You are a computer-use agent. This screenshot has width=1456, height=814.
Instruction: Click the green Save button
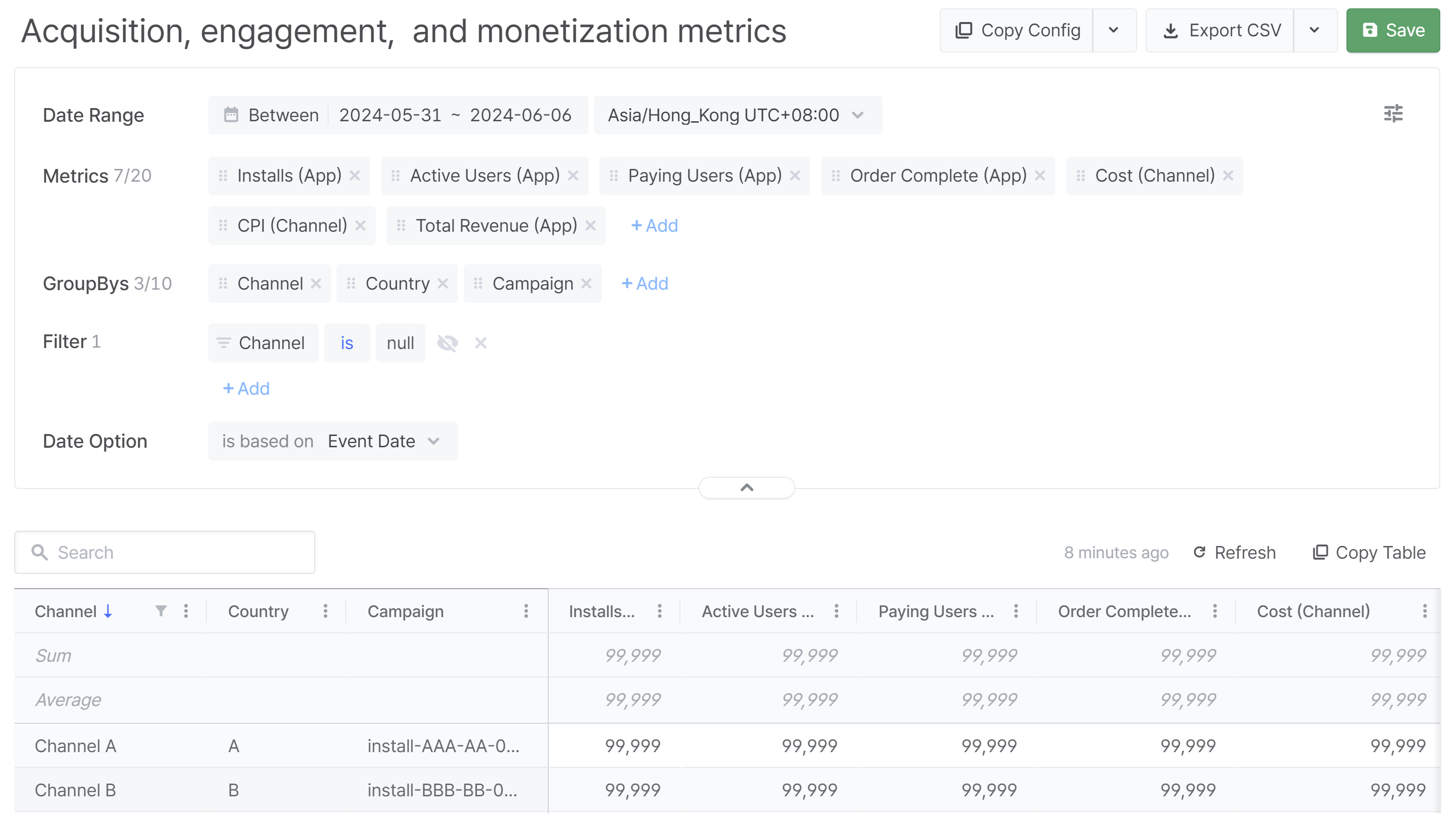coord(1393,30)
